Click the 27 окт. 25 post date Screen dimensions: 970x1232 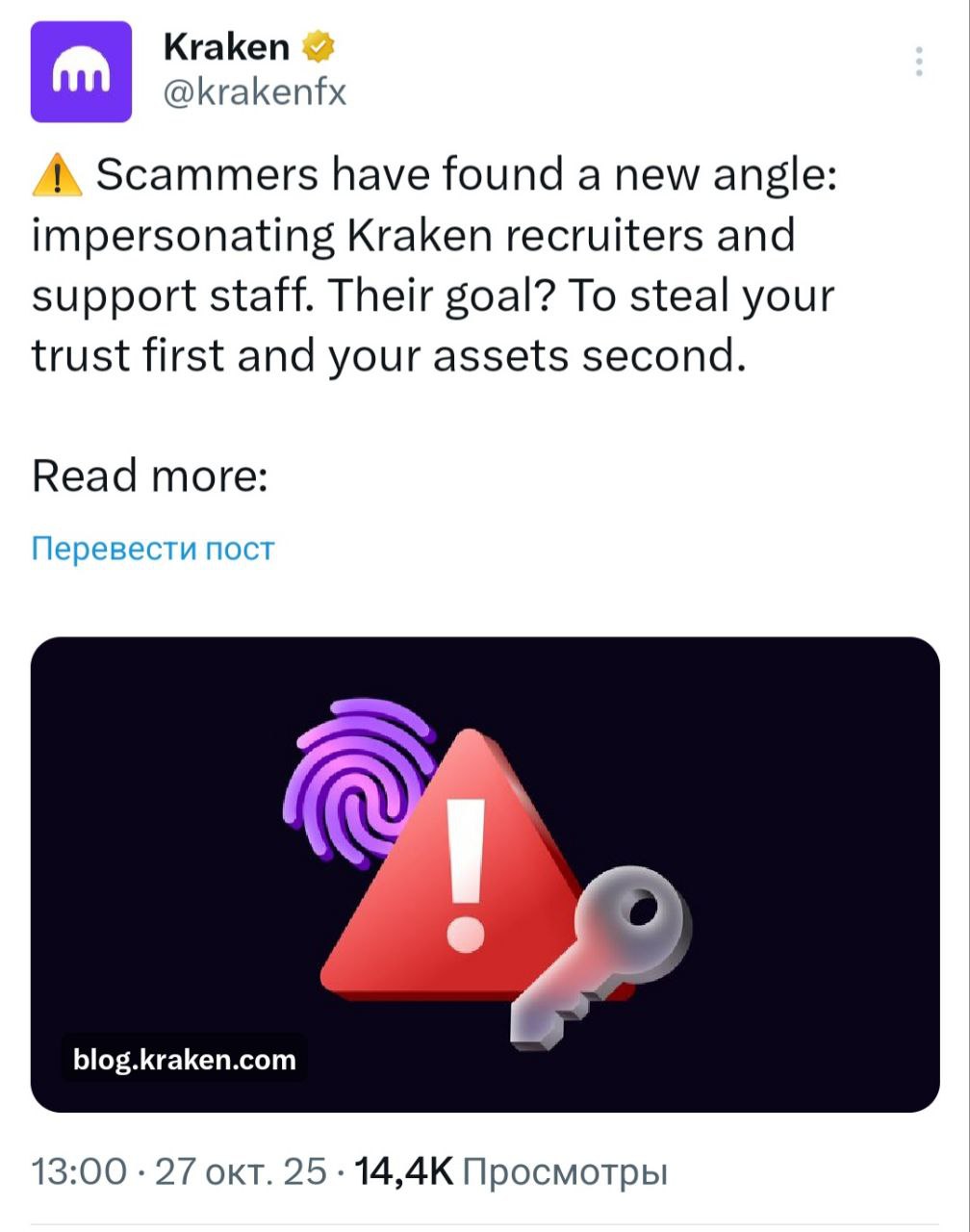[241, 1171]
